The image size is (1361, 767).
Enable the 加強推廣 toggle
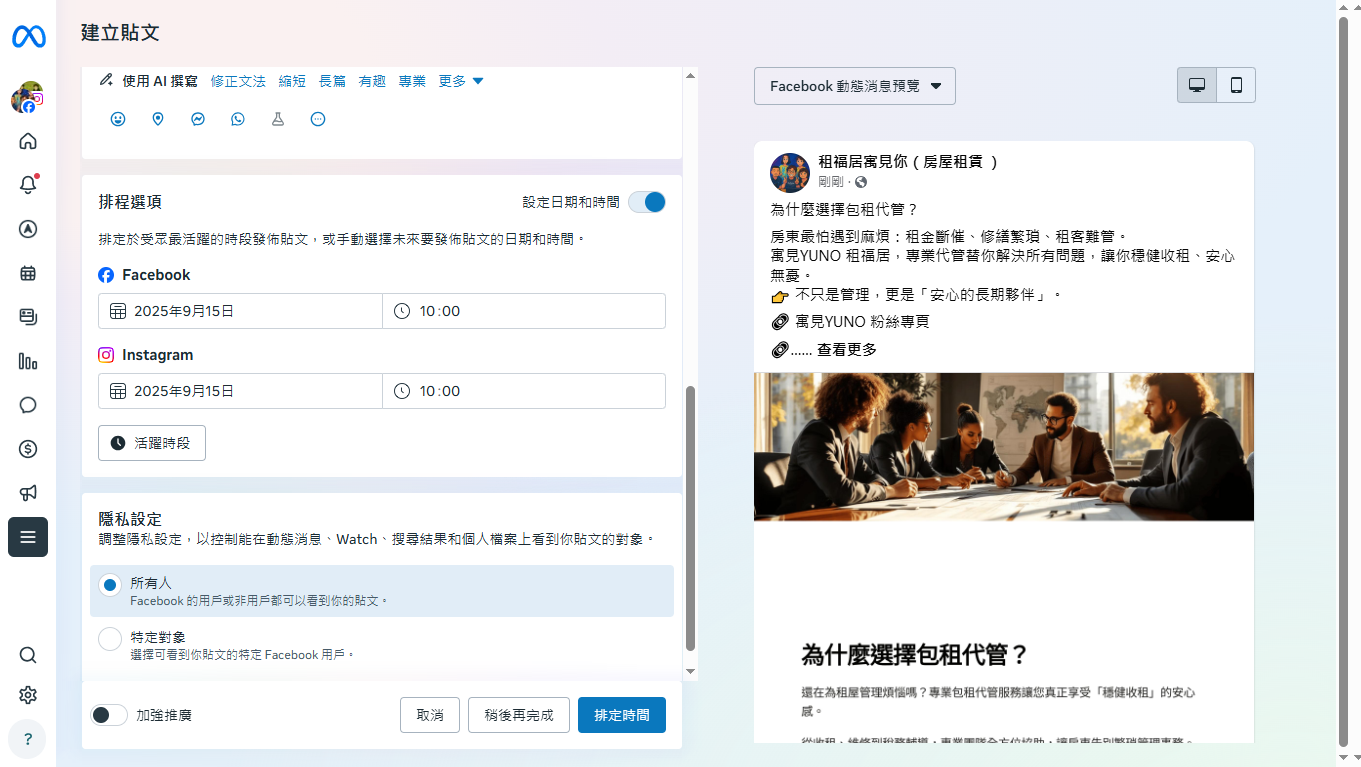point(109,715)
